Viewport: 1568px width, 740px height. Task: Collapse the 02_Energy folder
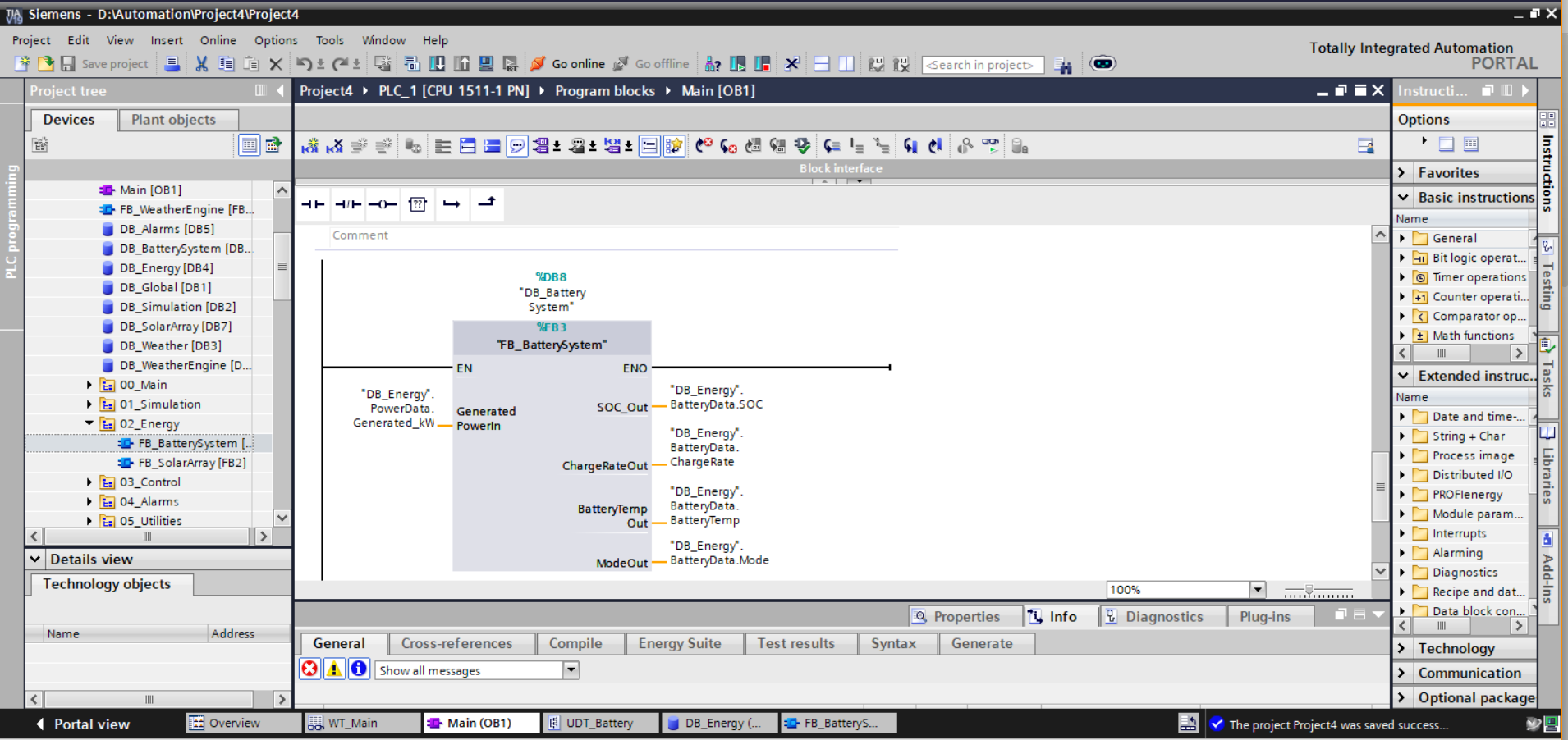(x=89, y=423)
